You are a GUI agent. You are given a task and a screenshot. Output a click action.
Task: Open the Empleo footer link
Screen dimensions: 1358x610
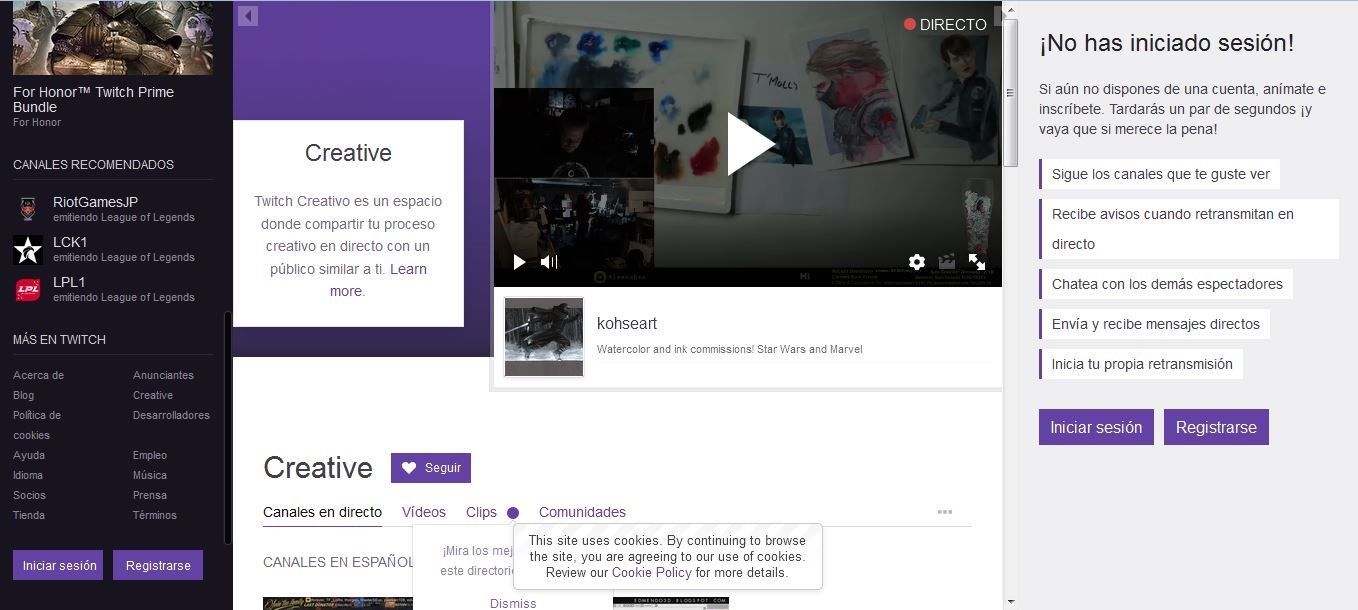(x=150, y=455)
